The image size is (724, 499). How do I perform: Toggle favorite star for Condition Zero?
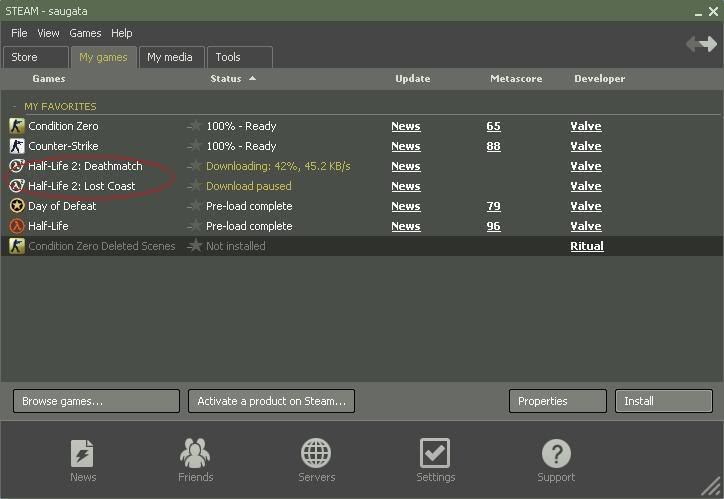click(x=196, y=126)
